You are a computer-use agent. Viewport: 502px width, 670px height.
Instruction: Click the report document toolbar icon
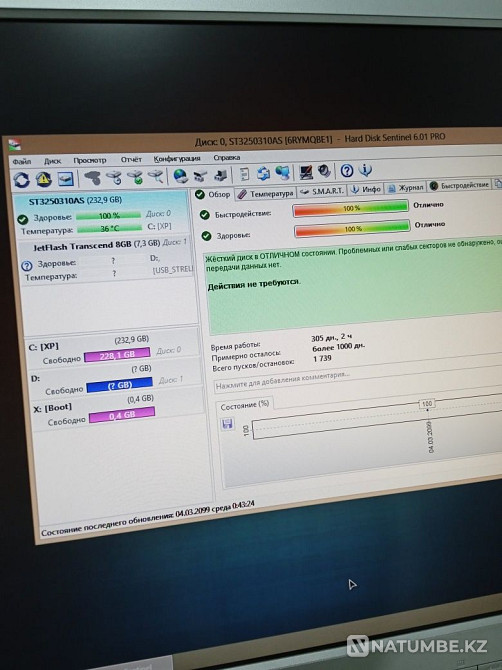(x=244, y=174)
